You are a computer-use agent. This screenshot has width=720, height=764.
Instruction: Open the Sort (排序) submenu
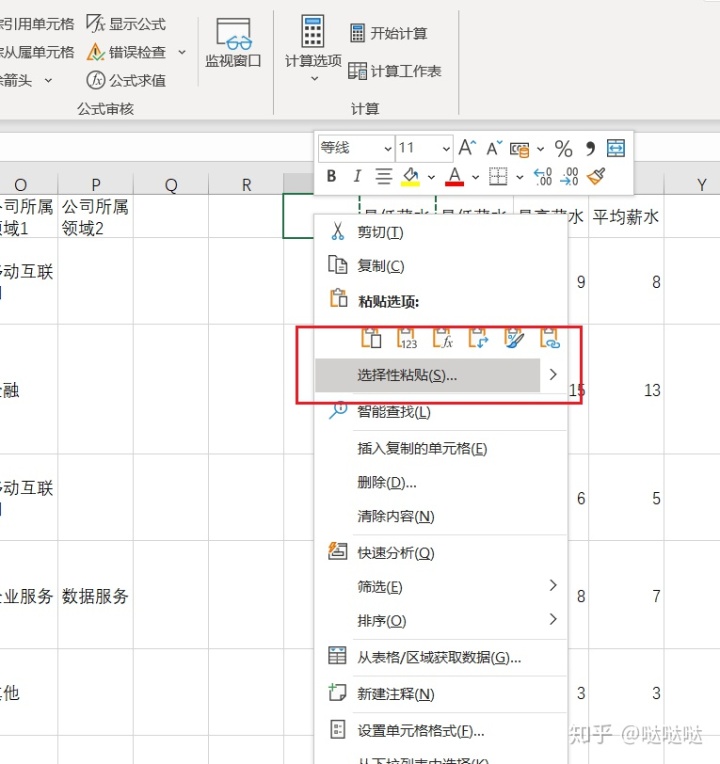[x=441, y=621]
